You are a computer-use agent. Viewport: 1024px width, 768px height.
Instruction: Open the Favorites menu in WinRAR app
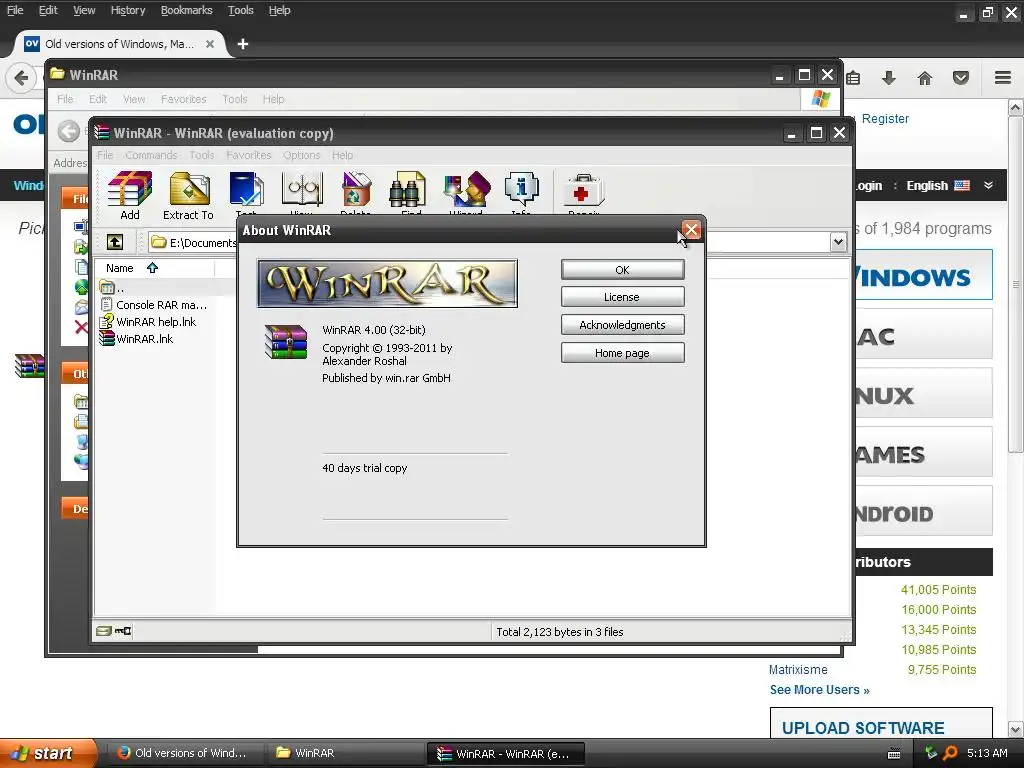248,155
